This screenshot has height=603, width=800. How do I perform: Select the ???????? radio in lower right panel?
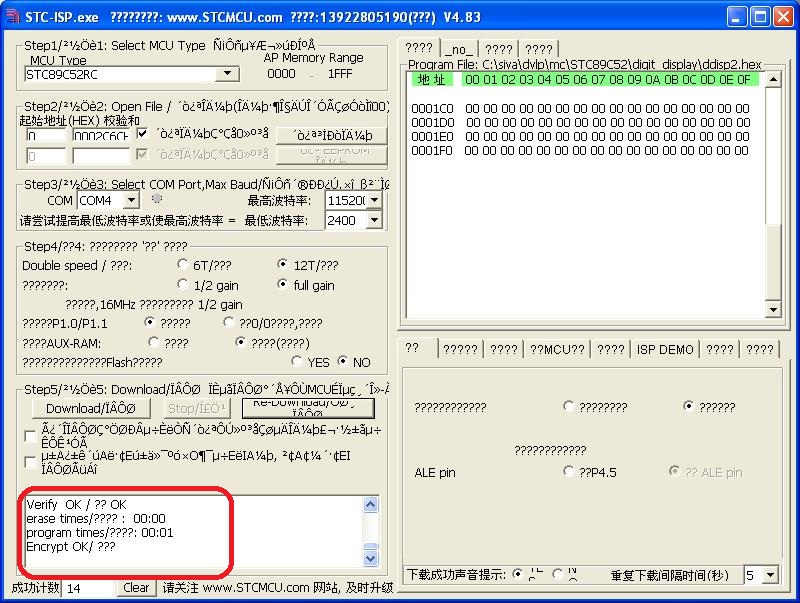point(568,406)
